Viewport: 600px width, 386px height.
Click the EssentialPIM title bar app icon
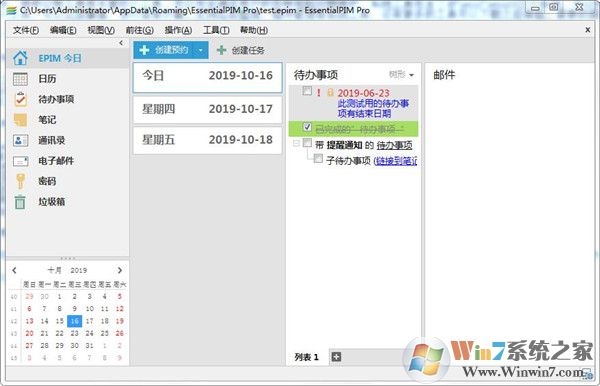click(x=11, y=10)
